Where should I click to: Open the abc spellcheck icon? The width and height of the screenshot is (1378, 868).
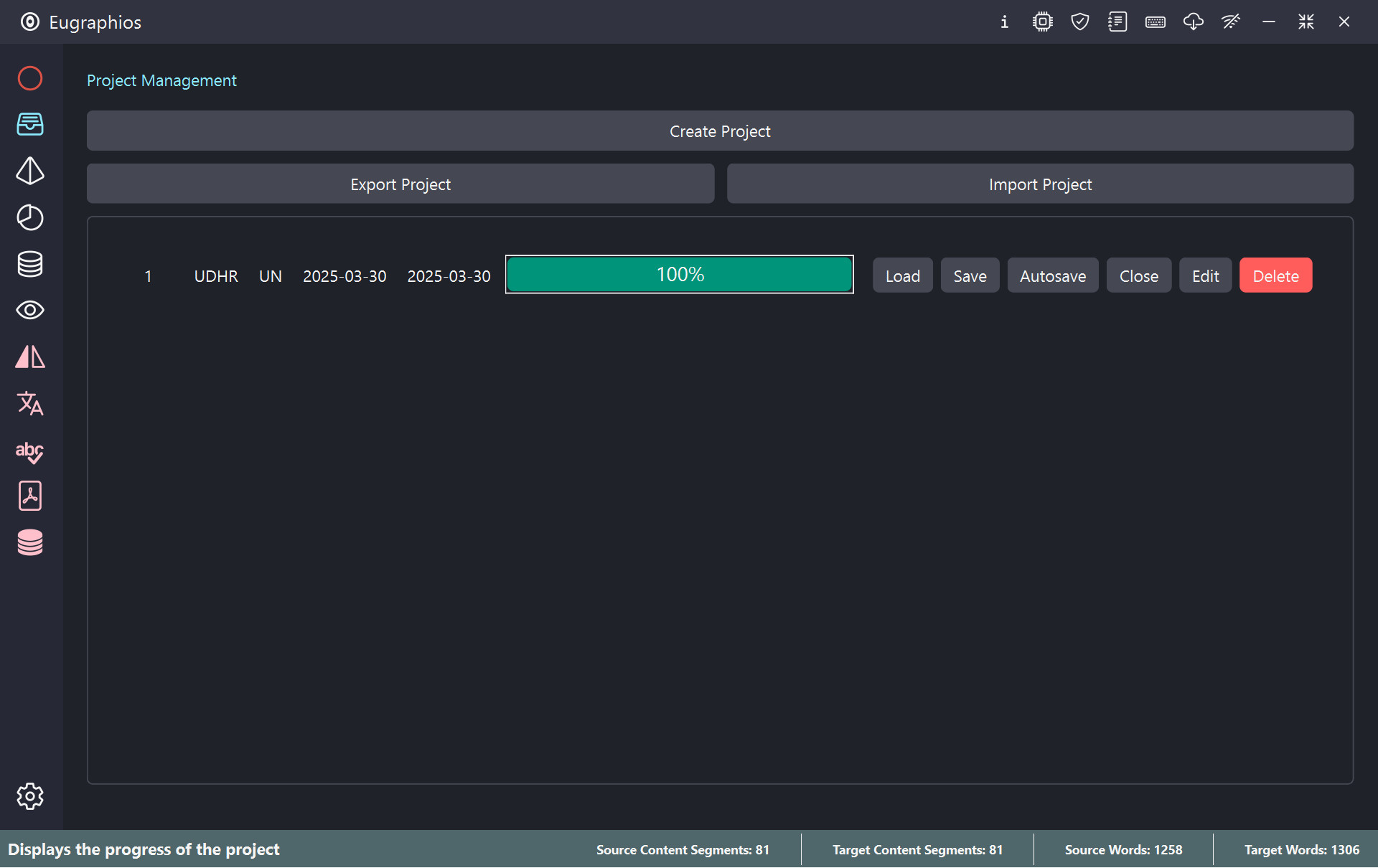pos(30,451)
